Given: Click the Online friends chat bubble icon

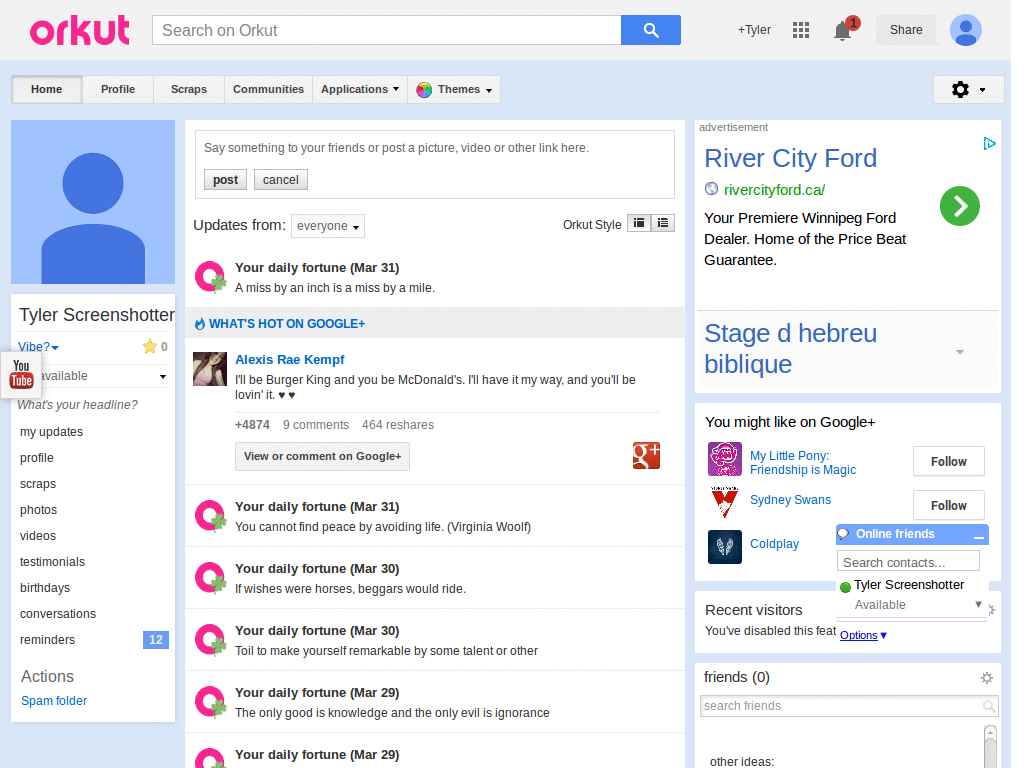Looking at the screenshot, I should (844, 534).
